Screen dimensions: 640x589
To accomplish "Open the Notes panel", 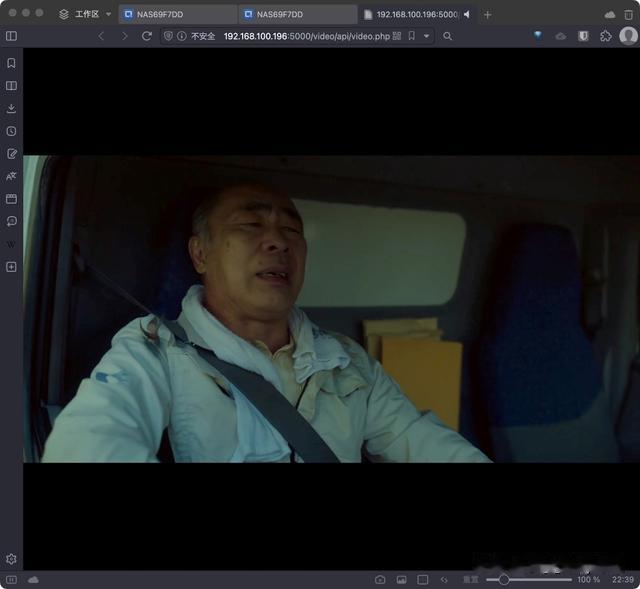I will 11,154.
